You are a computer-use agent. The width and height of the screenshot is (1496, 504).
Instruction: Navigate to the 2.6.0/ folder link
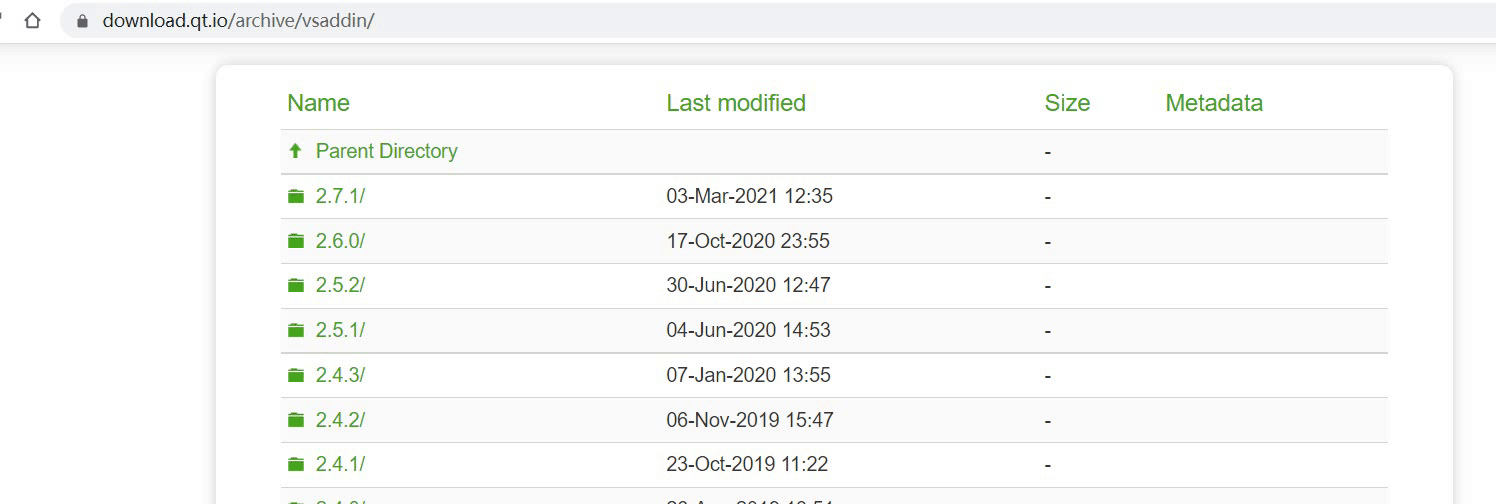[340, 241]
